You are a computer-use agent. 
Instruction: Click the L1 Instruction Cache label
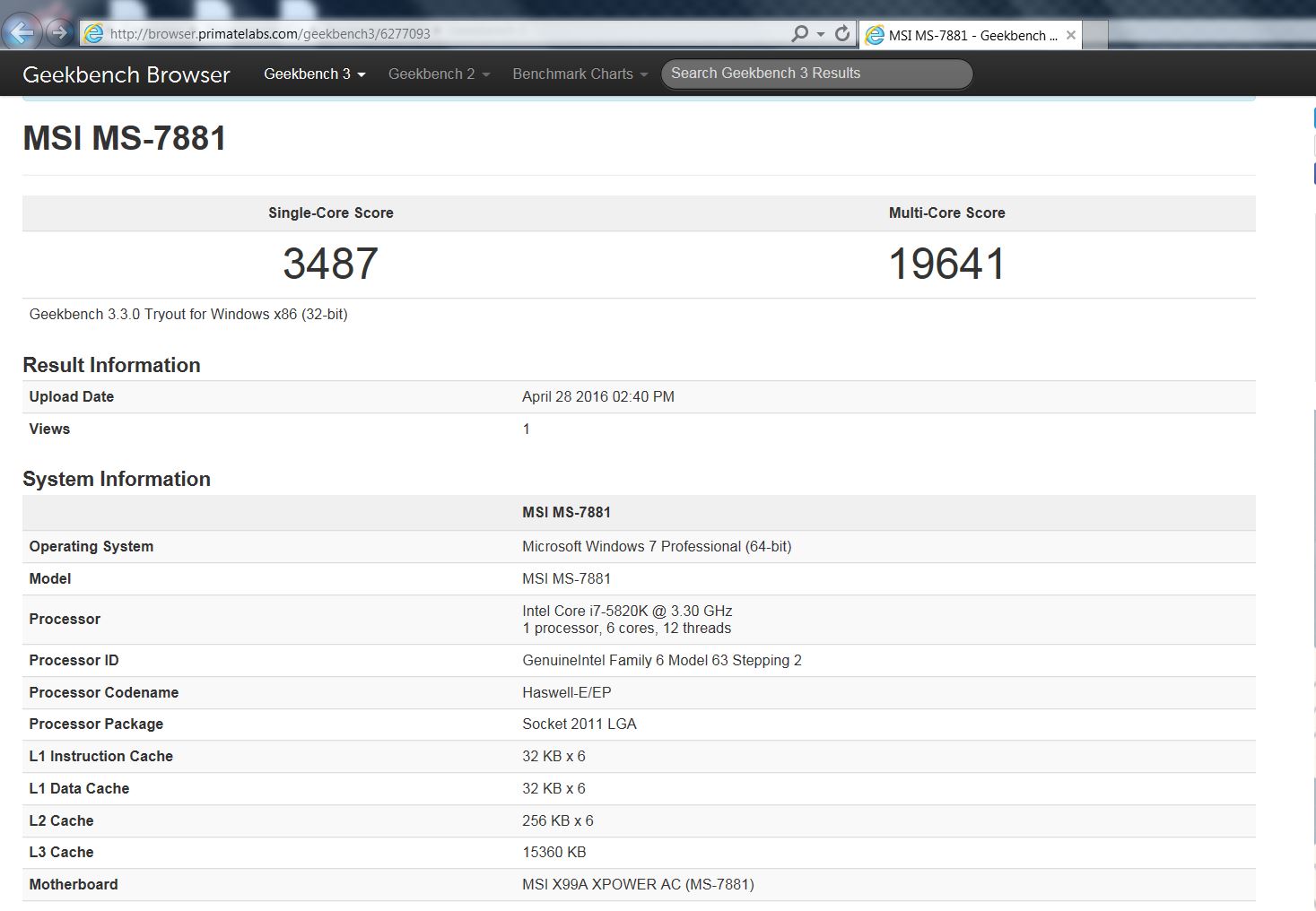pos(101,756)
